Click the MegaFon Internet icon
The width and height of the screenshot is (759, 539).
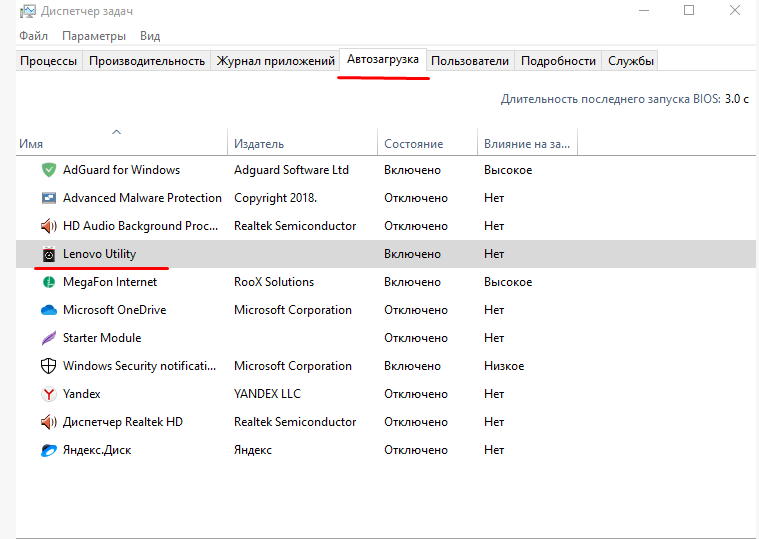coord(49,282)
